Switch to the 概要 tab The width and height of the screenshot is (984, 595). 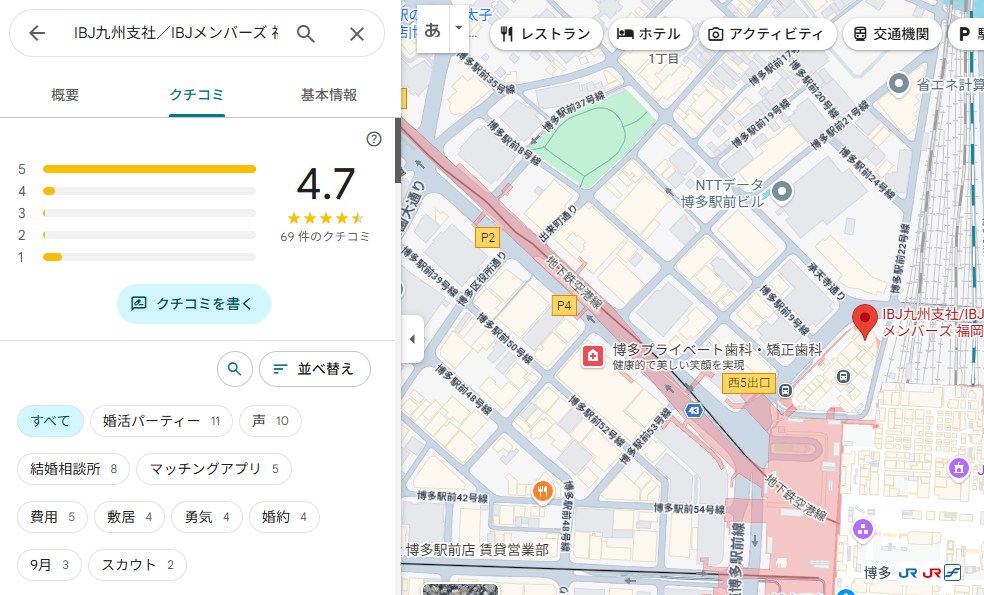tap(65, 96)
